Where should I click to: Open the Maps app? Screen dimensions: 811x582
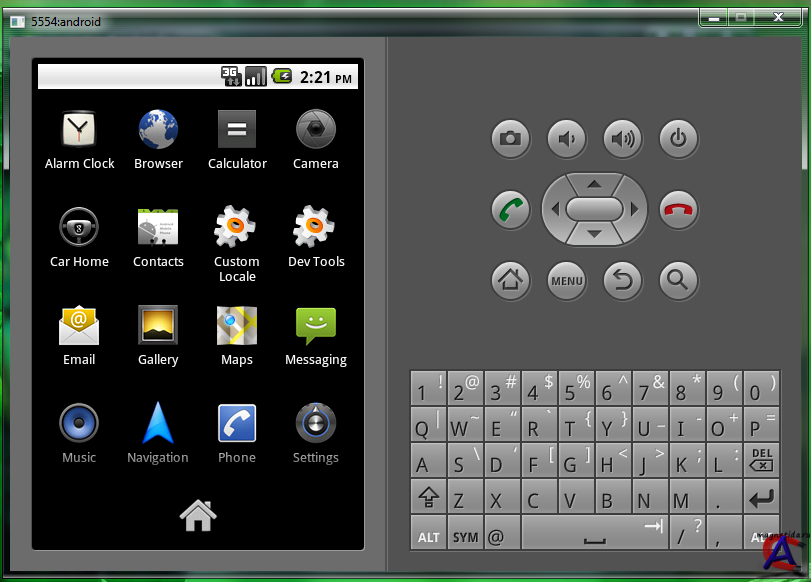point(237,326)
